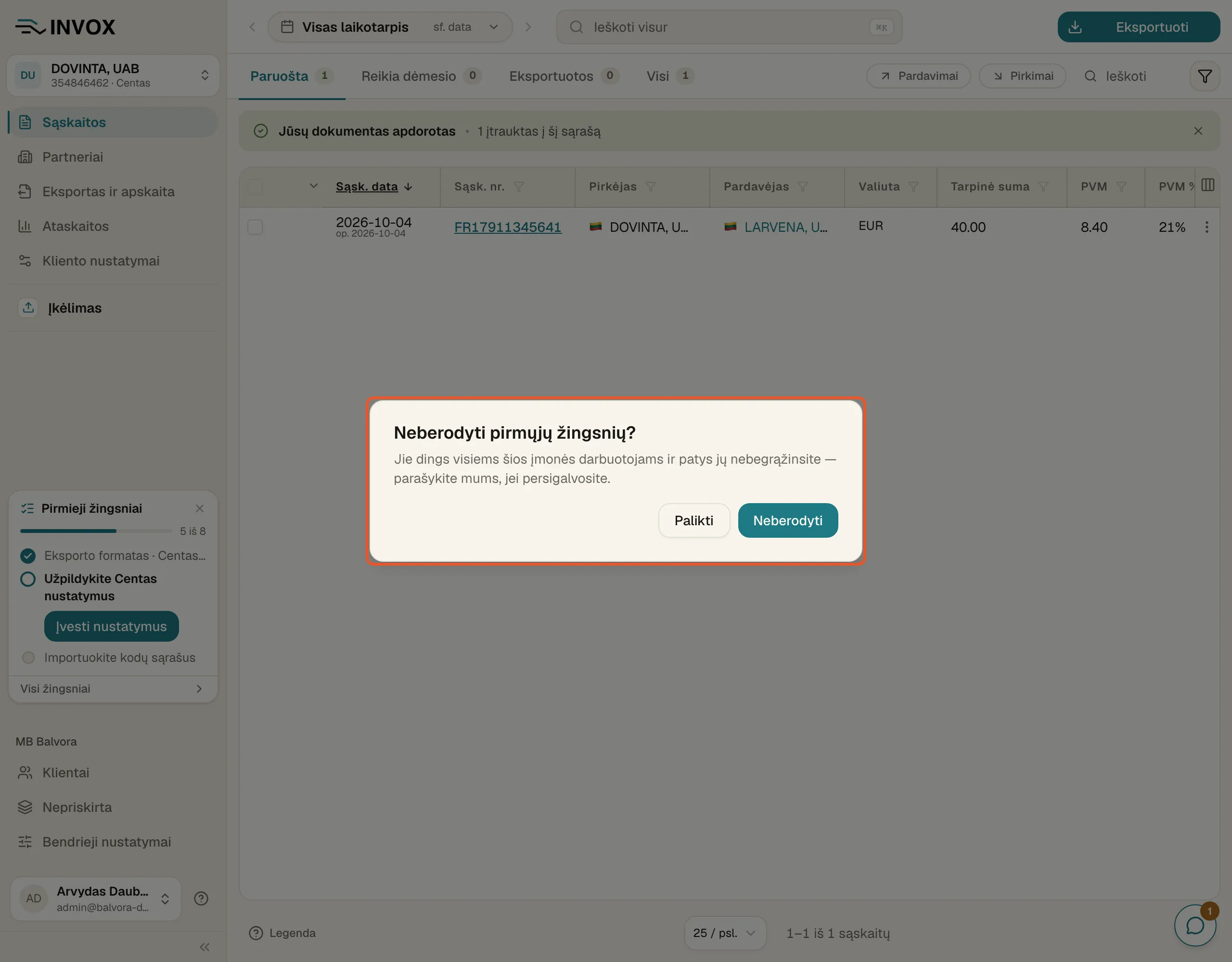The width and height of the screenshot is (1232, 962).
Task: Click Palikti to keep first steps
Action: point(693,520)
